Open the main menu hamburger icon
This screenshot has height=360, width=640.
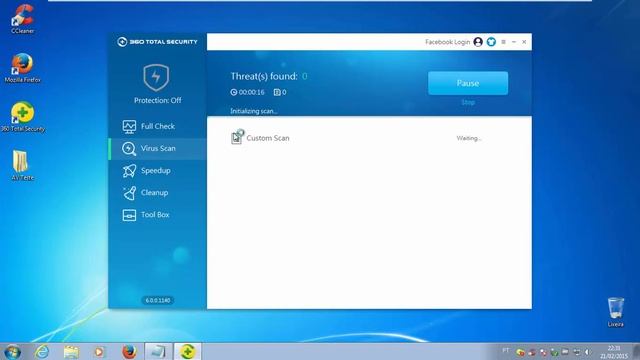tap(503, 42)
